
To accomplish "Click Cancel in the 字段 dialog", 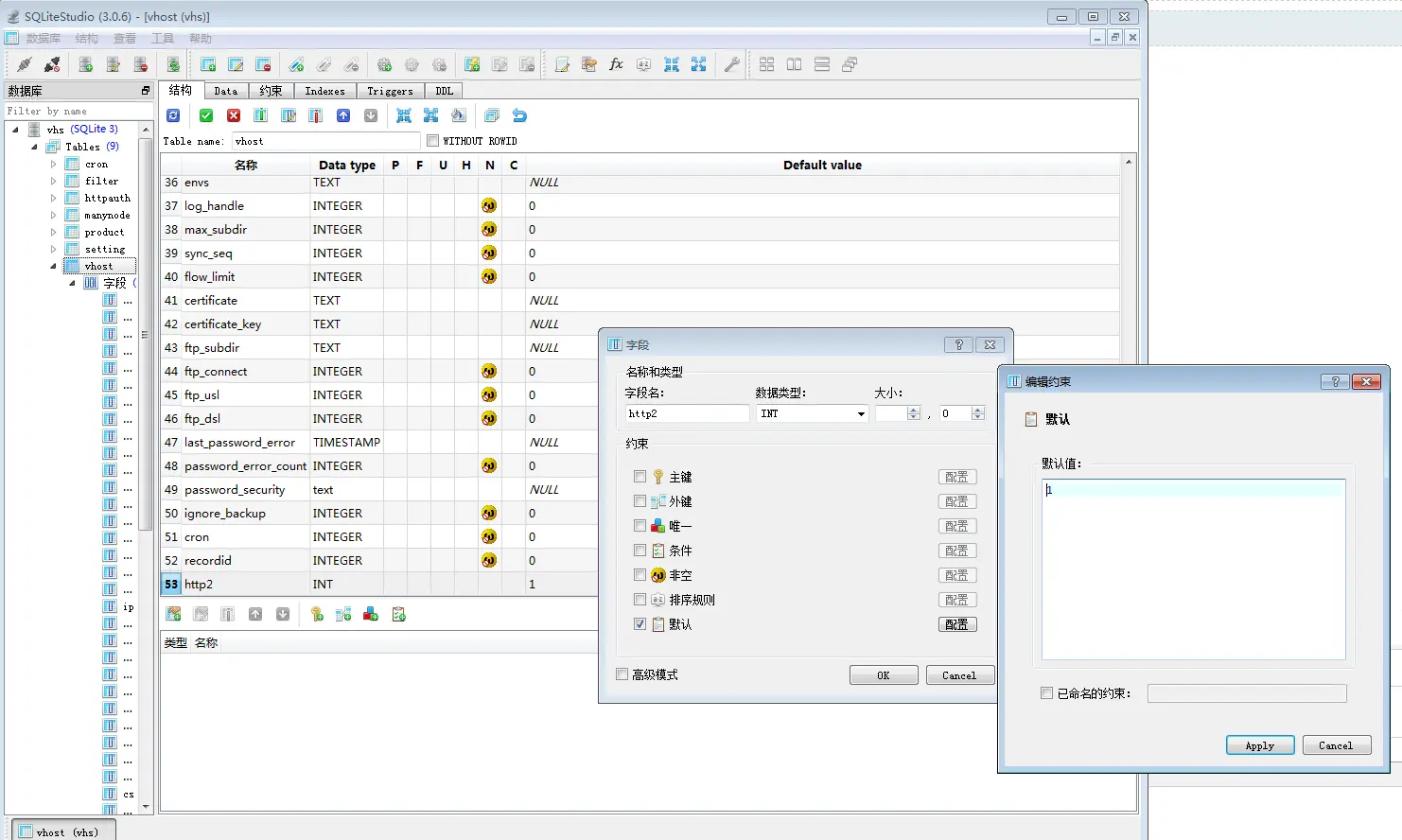I will [959, 675].
